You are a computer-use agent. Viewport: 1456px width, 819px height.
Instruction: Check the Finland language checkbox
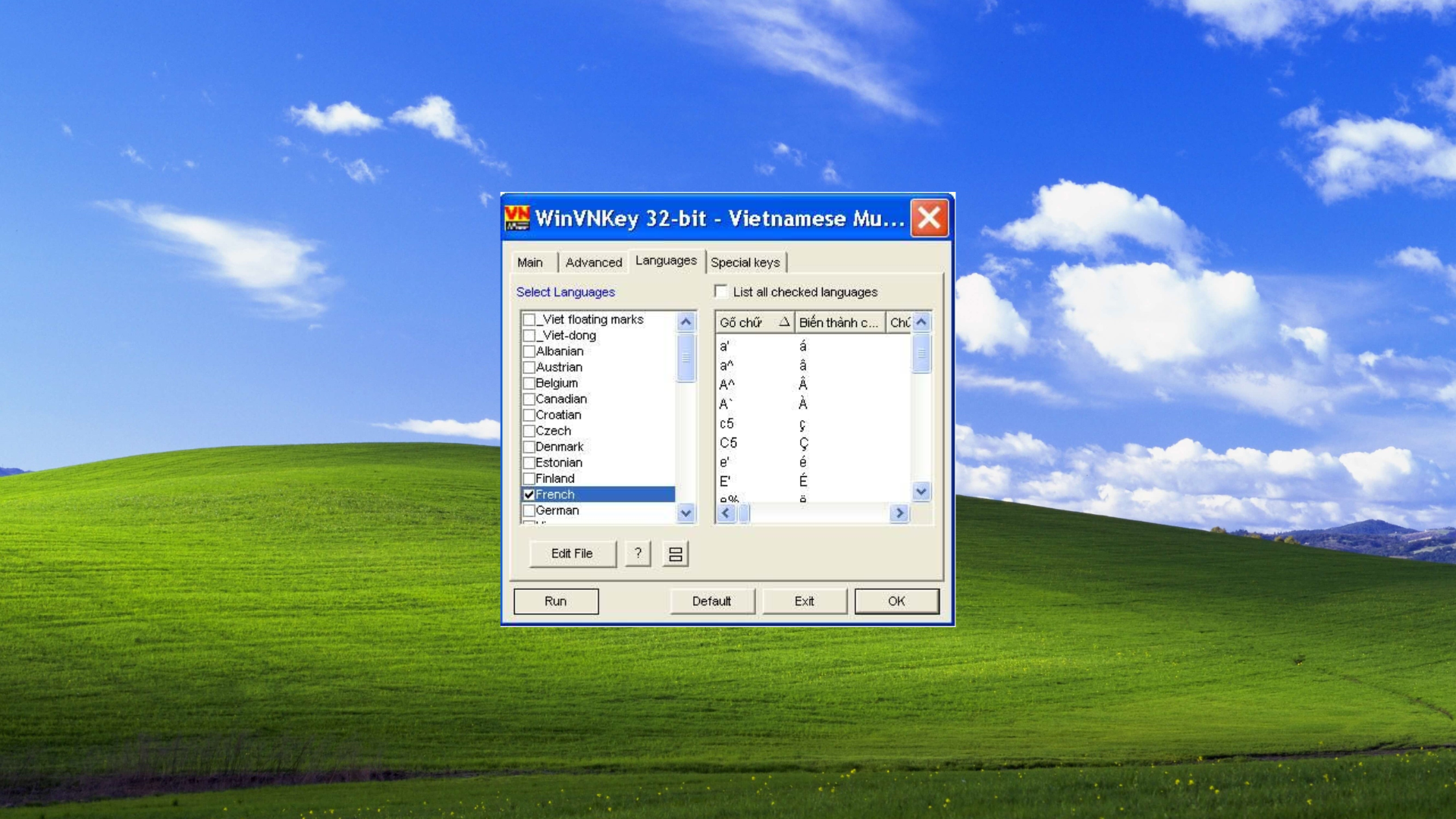(529, 479)
